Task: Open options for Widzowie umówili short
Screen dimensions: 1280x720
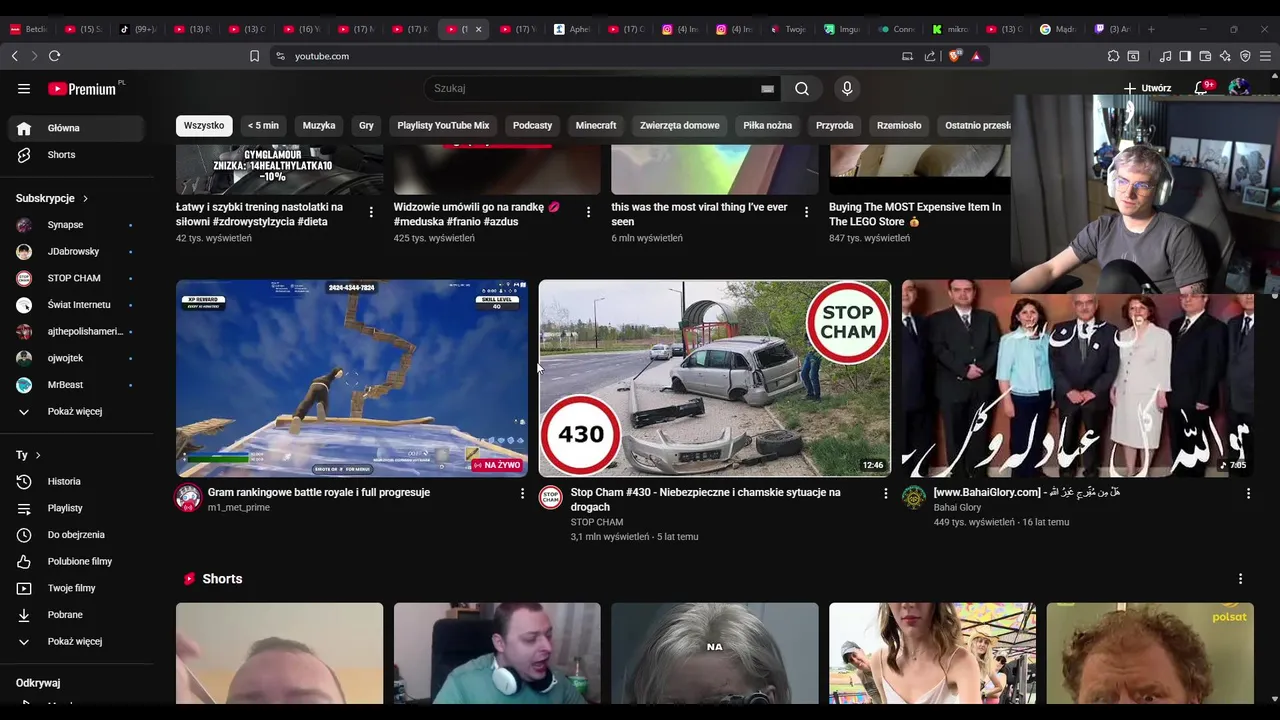Action: (588, 212)
